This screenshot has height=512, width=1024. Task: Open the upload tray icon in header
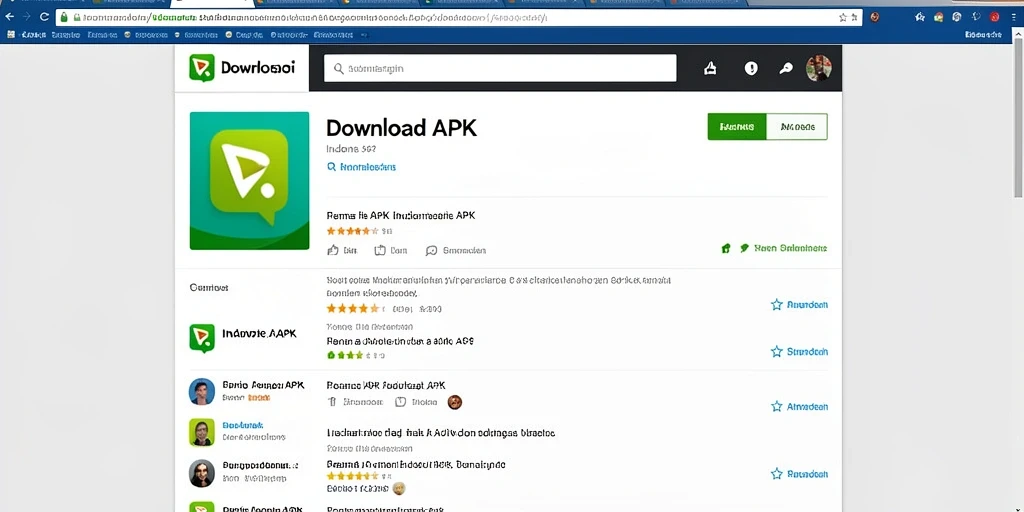click(x=710, y=68)
